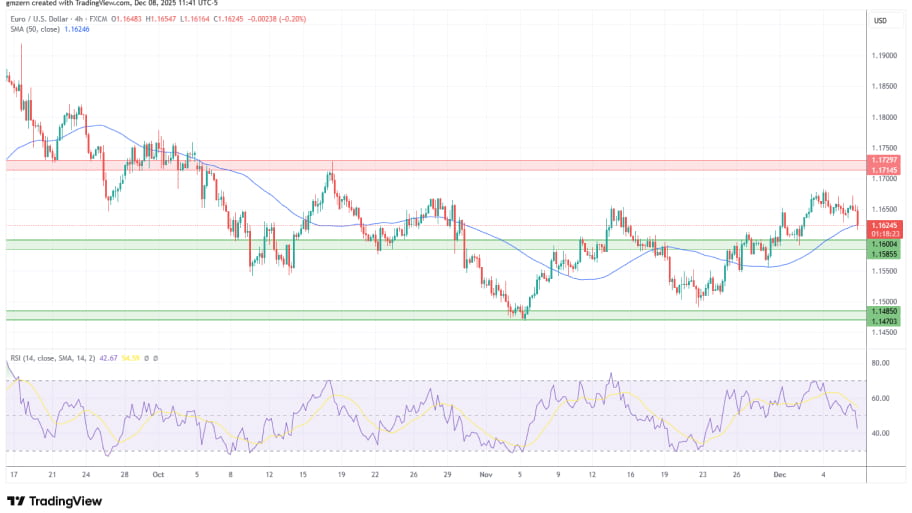Click the RSI (14, close, SMA, 14, 2) legend
912x513 pixels.
coord(52,358)
